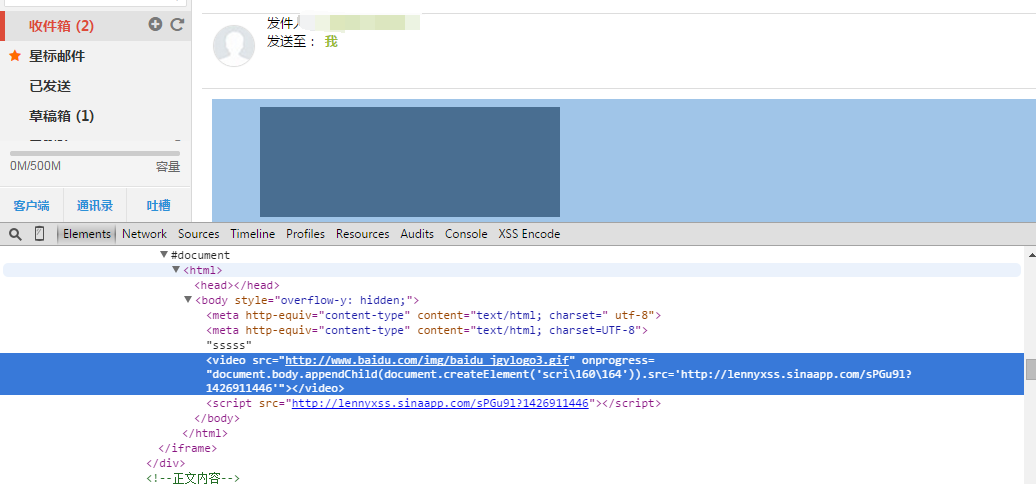Click the DevTools vertical scrollbar thumb
The image size is (1036, 484).
pyautogui.click(x=1030, y=369)
